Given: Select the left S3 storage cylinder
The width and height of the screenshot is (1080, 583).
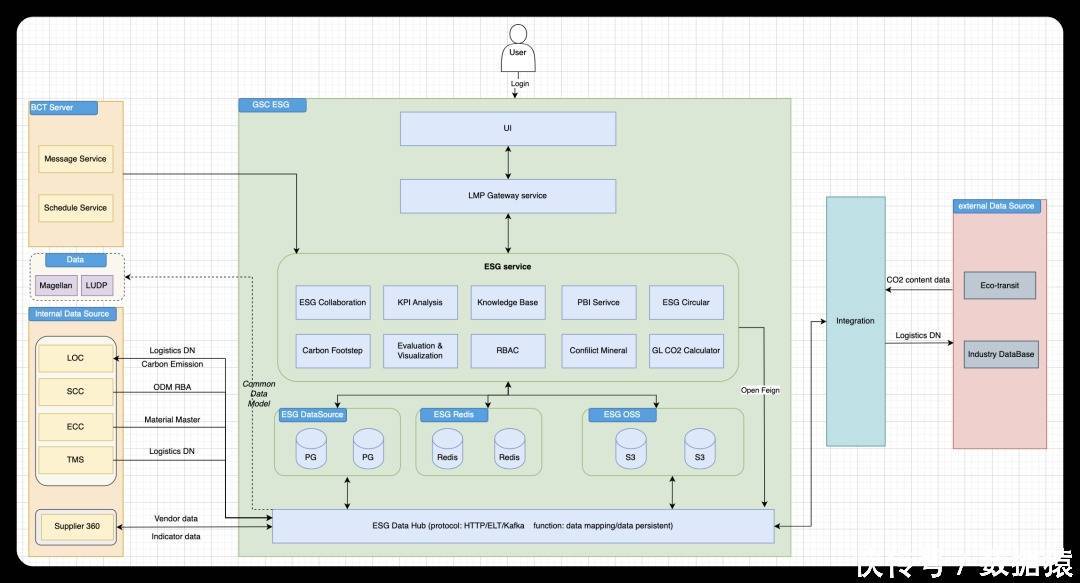Looking at the screenshot, I should [x=631, y=450].
